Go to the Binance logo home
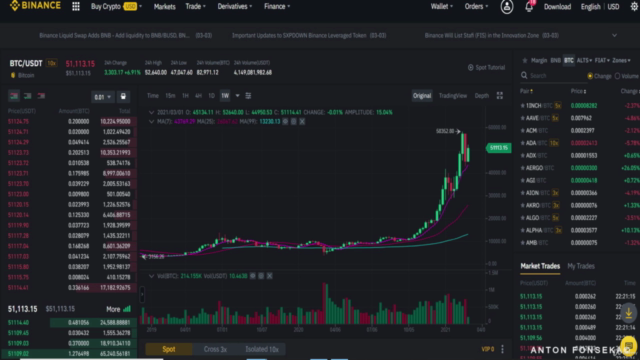This screenshot has height=360, width=640. (x=35, y=6)
